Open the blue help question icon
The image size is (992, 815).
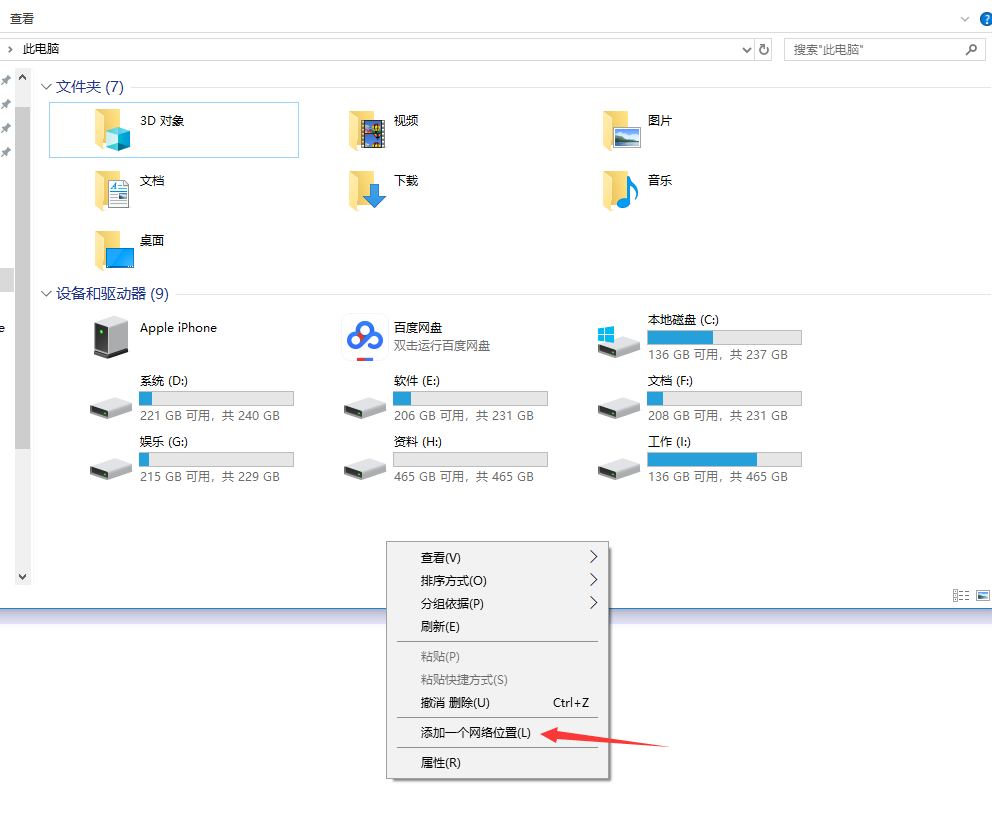pos(986,19)
